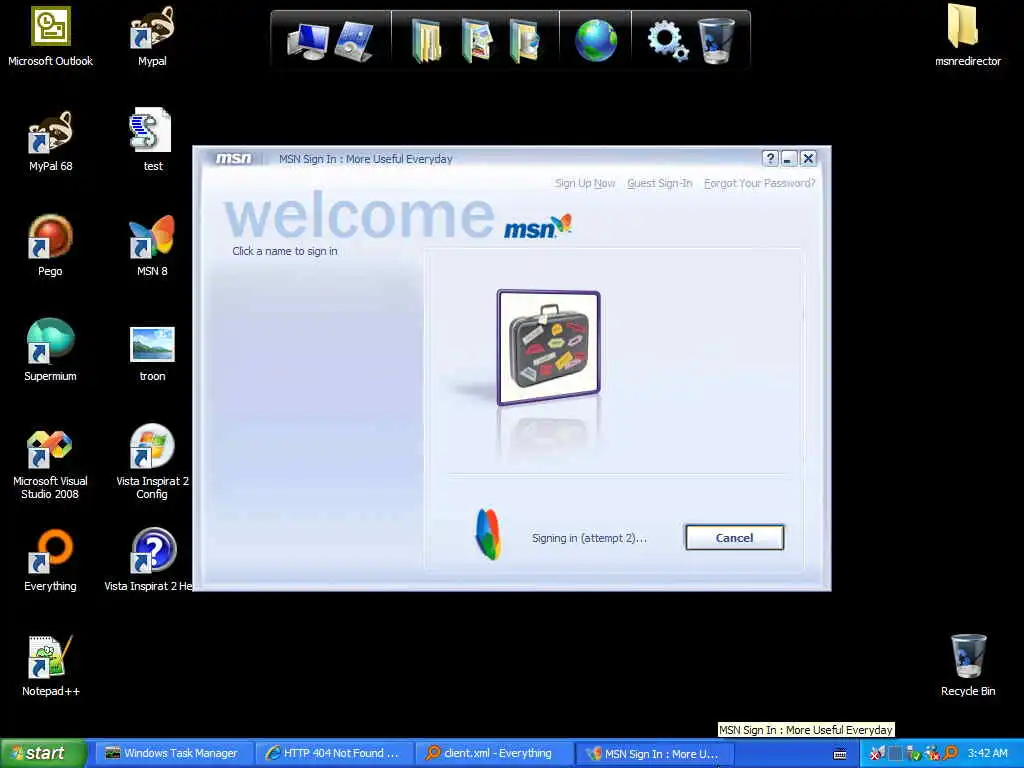Viewport: 1024px width, 768px height.
Task: Open the desktop Recycle Bin icon
Action: point(968,665)
